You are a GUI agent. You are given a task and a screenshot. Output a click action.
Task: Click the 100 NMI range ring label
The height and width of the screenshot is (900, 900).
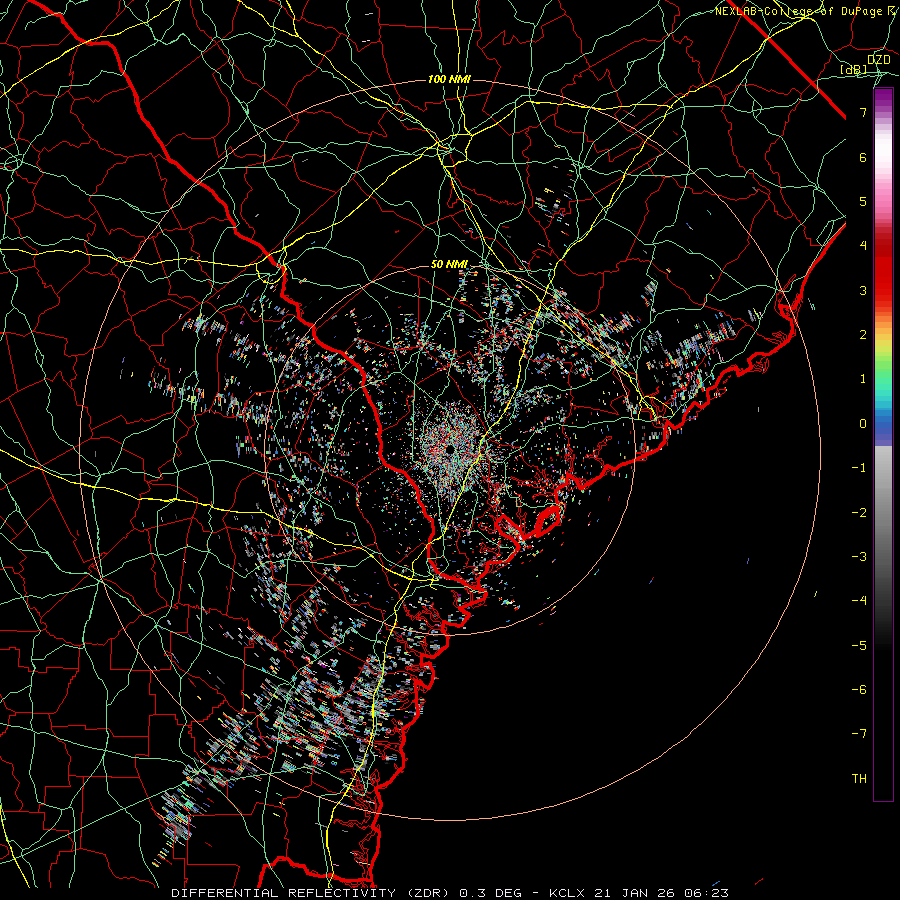click(449, 79)
